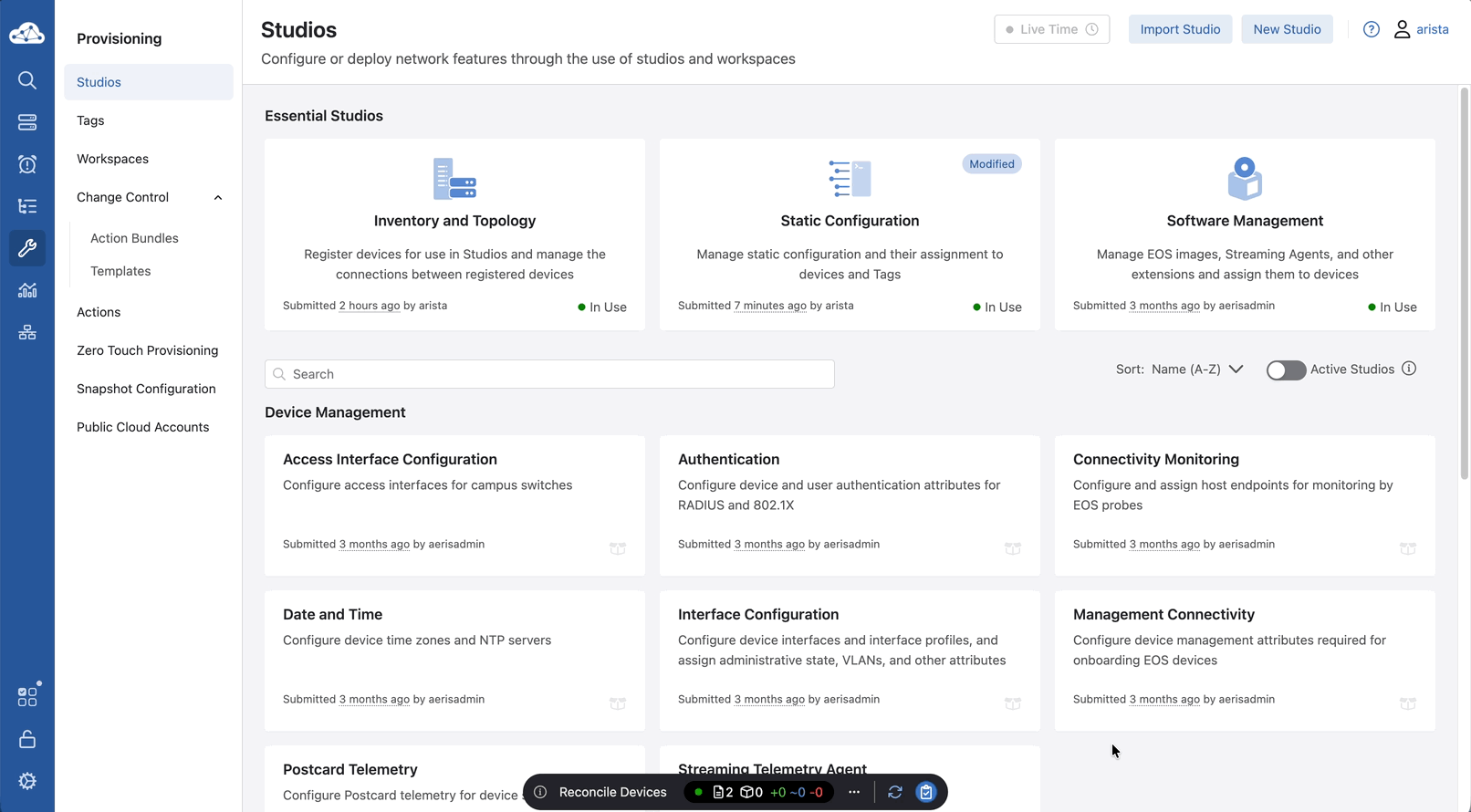Open the Topology network icon in sidebar
Image resolution: width=1471 pixels, height=812 pixels.
(27, 332)
